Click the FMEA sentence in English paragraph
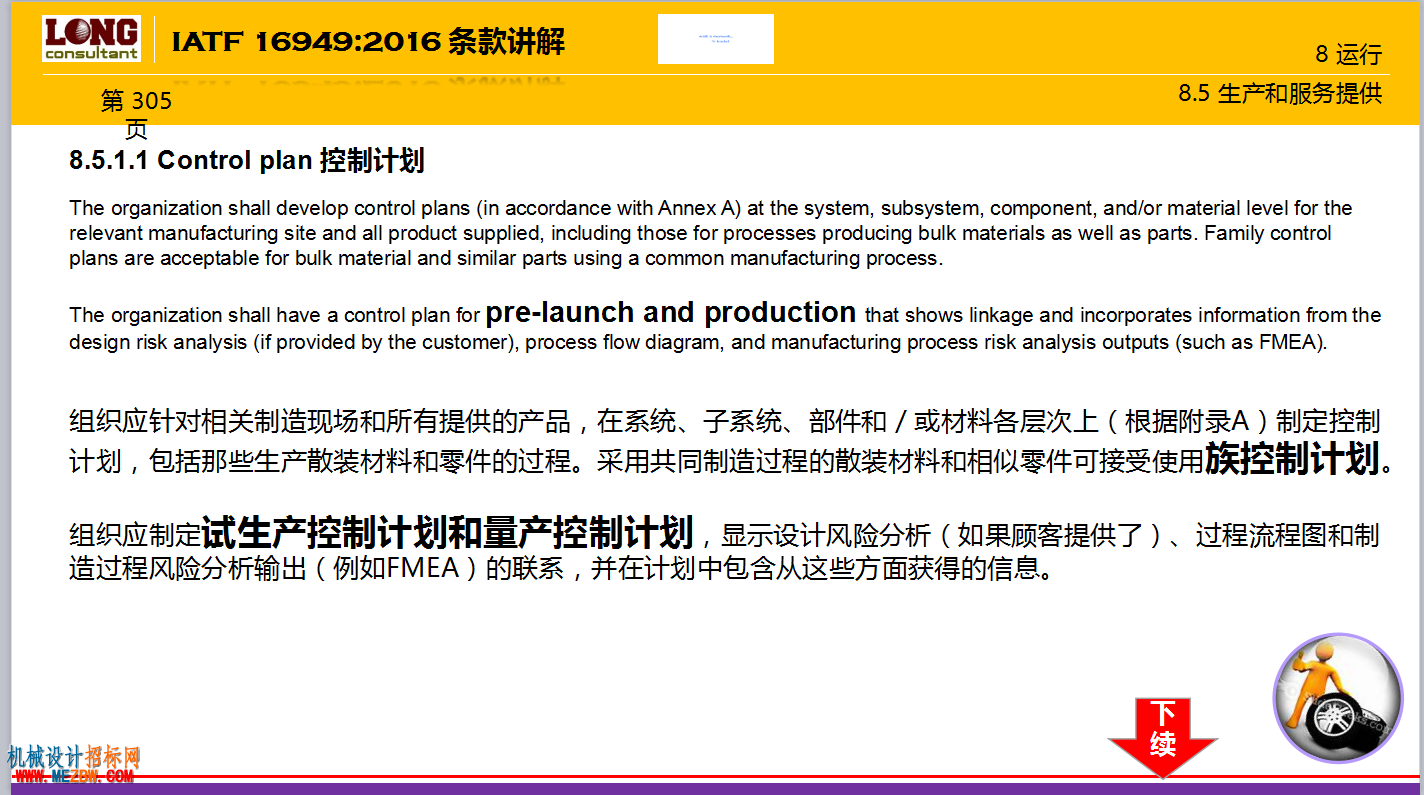This screenshot has height=795, width=1424. click(725, 328)
